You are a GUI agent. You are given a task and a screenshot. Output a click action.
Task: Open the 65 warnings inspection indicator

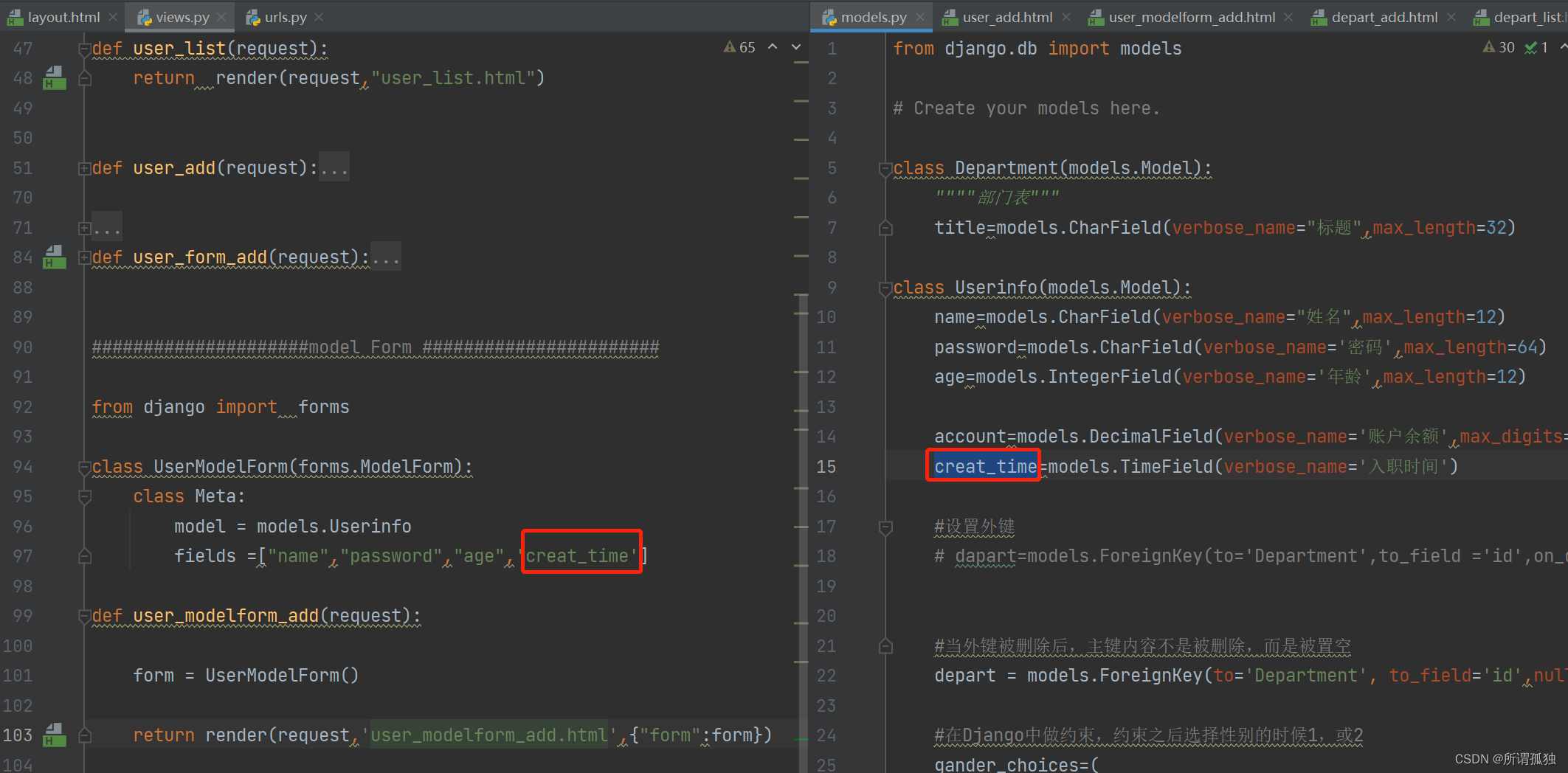739,47
